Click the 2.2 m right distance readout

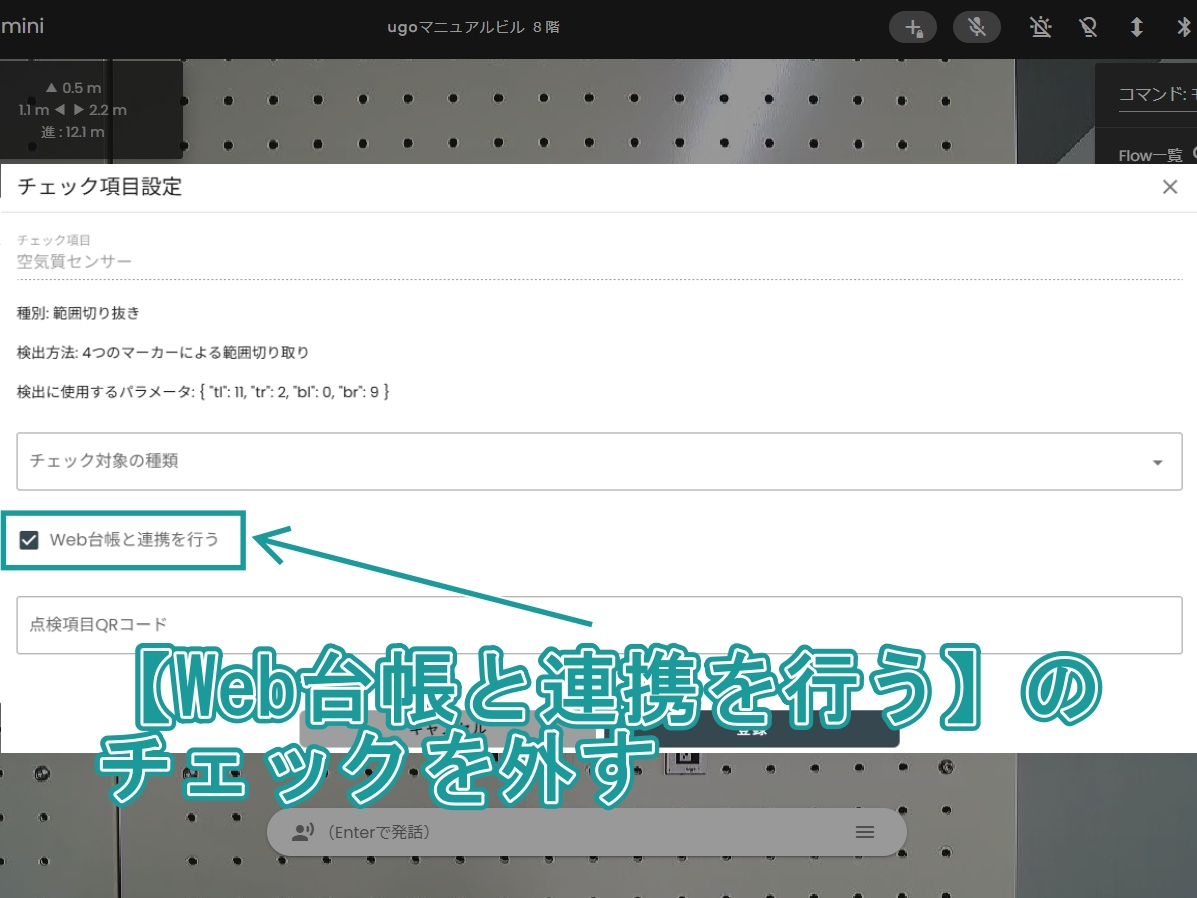tap(101, 110)
